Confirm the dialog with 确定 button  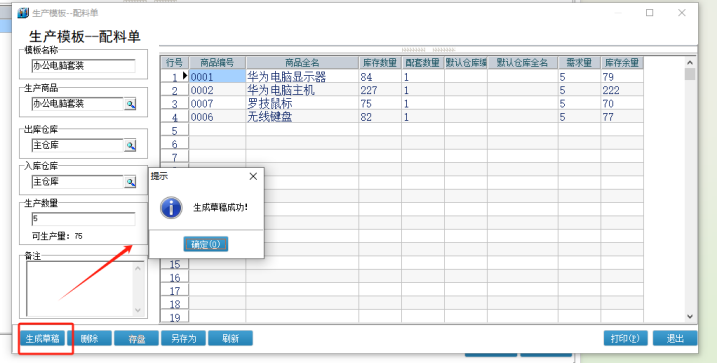(x=206, y=244)
